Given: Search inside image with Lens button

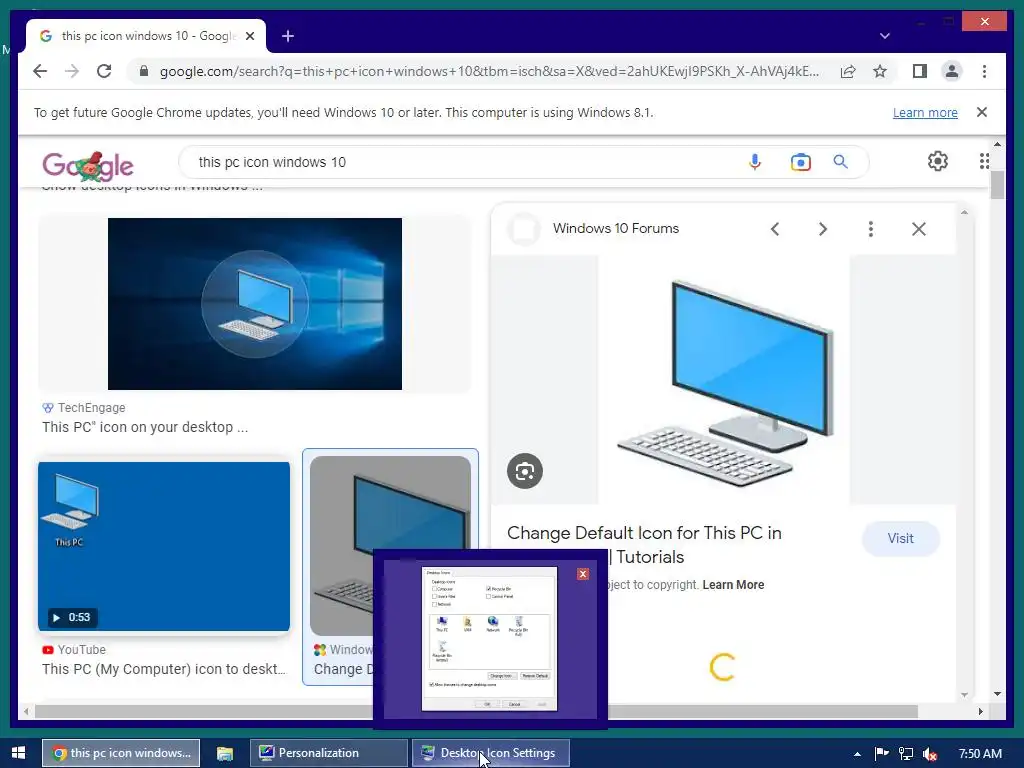Looking at the screenshot, I should 525,471.
